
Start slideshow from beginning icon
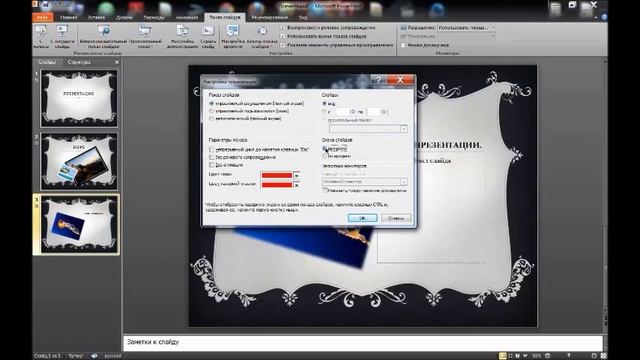40,31
